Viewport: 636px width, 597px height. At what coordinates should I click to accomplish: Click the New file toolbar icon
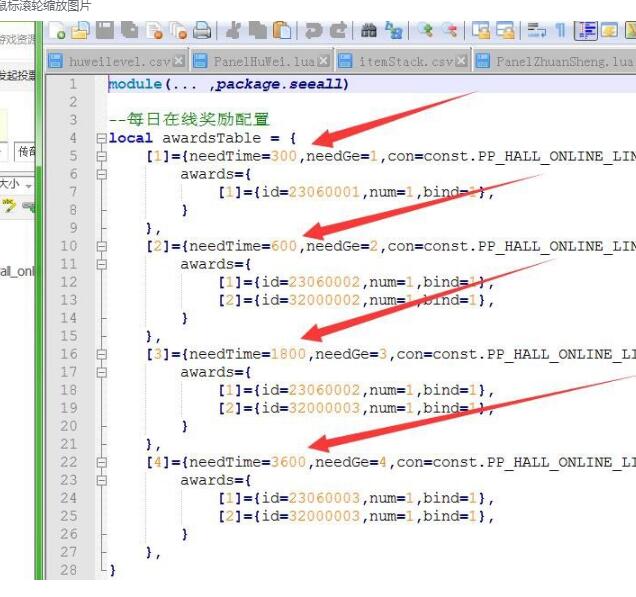coord(57,31)
